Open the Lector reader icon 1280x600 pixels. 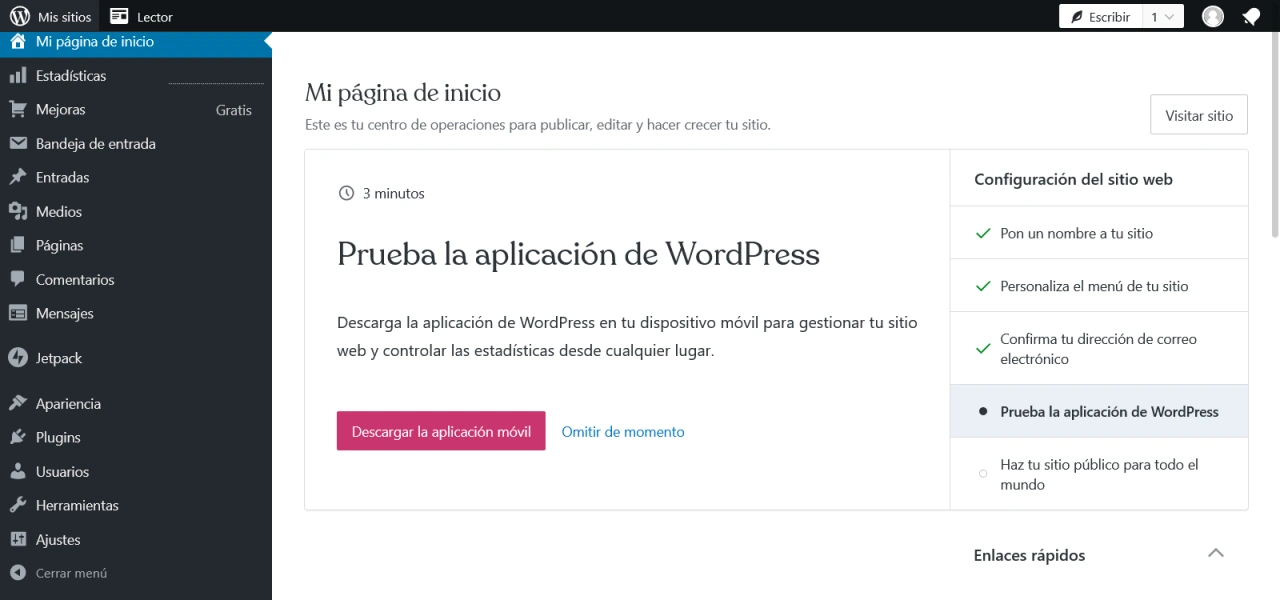click(119, 16)
